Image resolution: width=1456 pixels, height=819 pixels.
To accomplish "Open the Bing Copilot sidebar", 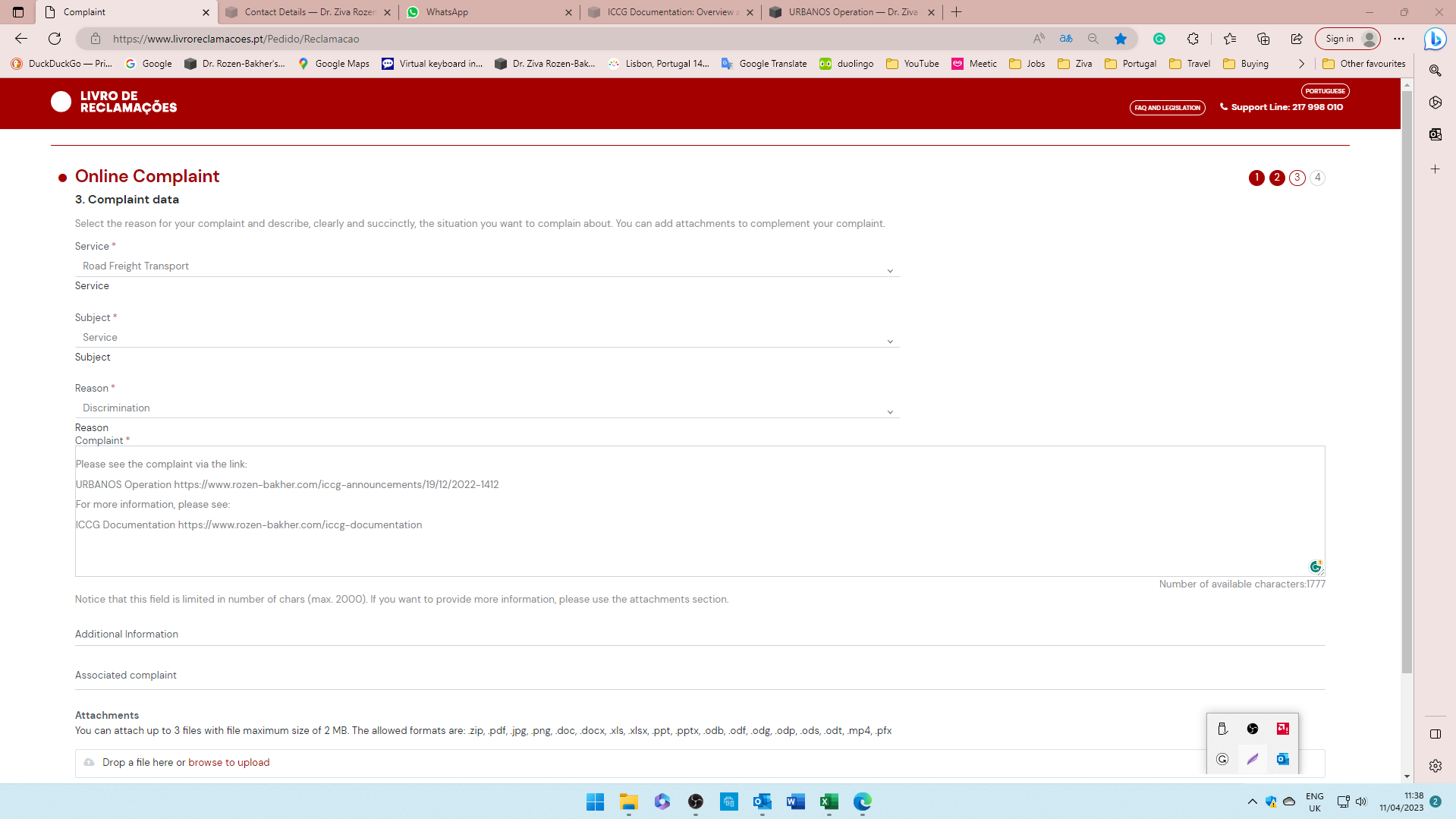I will [x=1435, y=39].
